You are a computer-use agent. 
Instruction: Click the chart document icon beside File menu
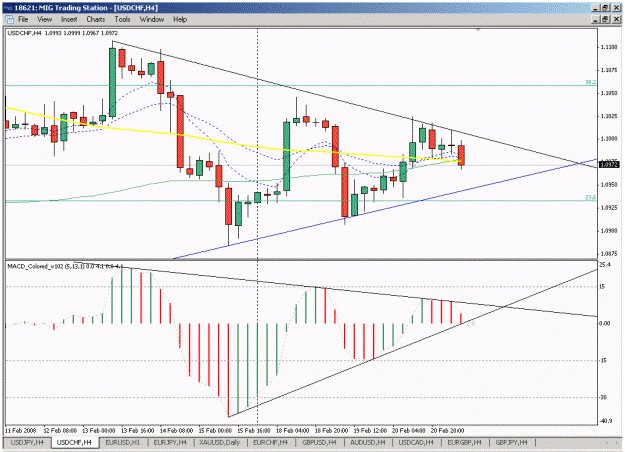[x=9, y=19]
